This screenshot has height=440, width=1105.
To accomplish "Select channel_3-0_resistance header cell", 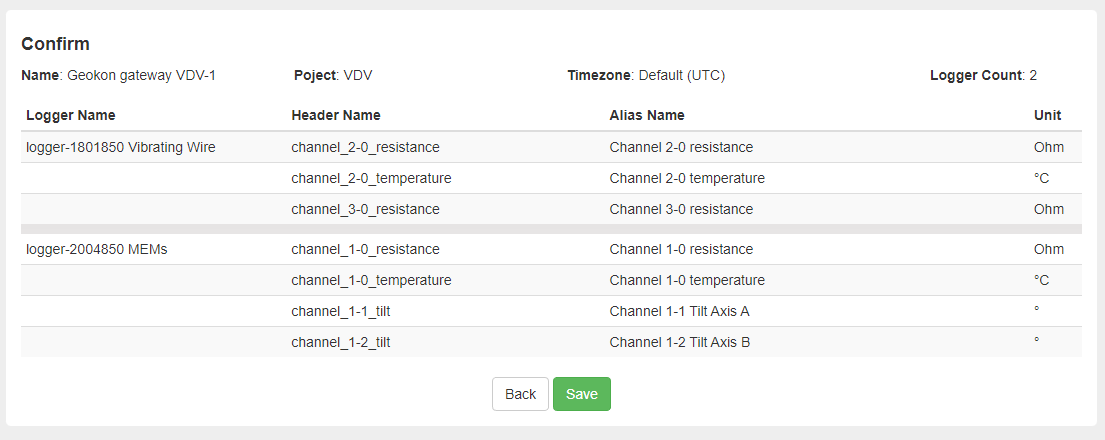I will point(365,209).
